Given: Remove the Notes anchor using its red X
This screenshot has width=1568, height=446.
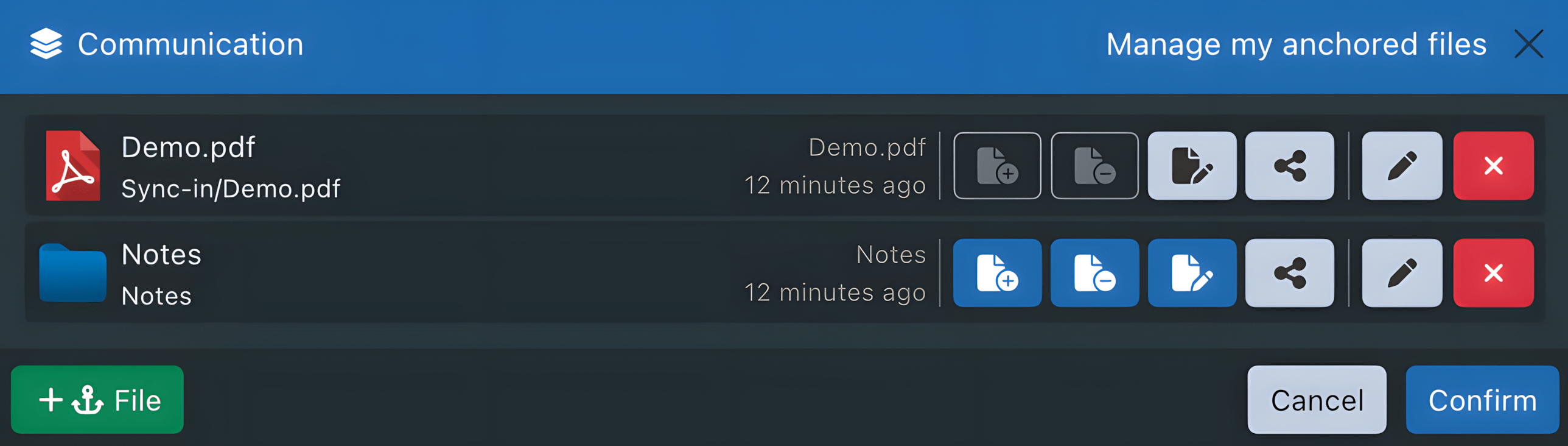Looking at the screenshot, I should pyautogui.click(x=1493, y=272).
